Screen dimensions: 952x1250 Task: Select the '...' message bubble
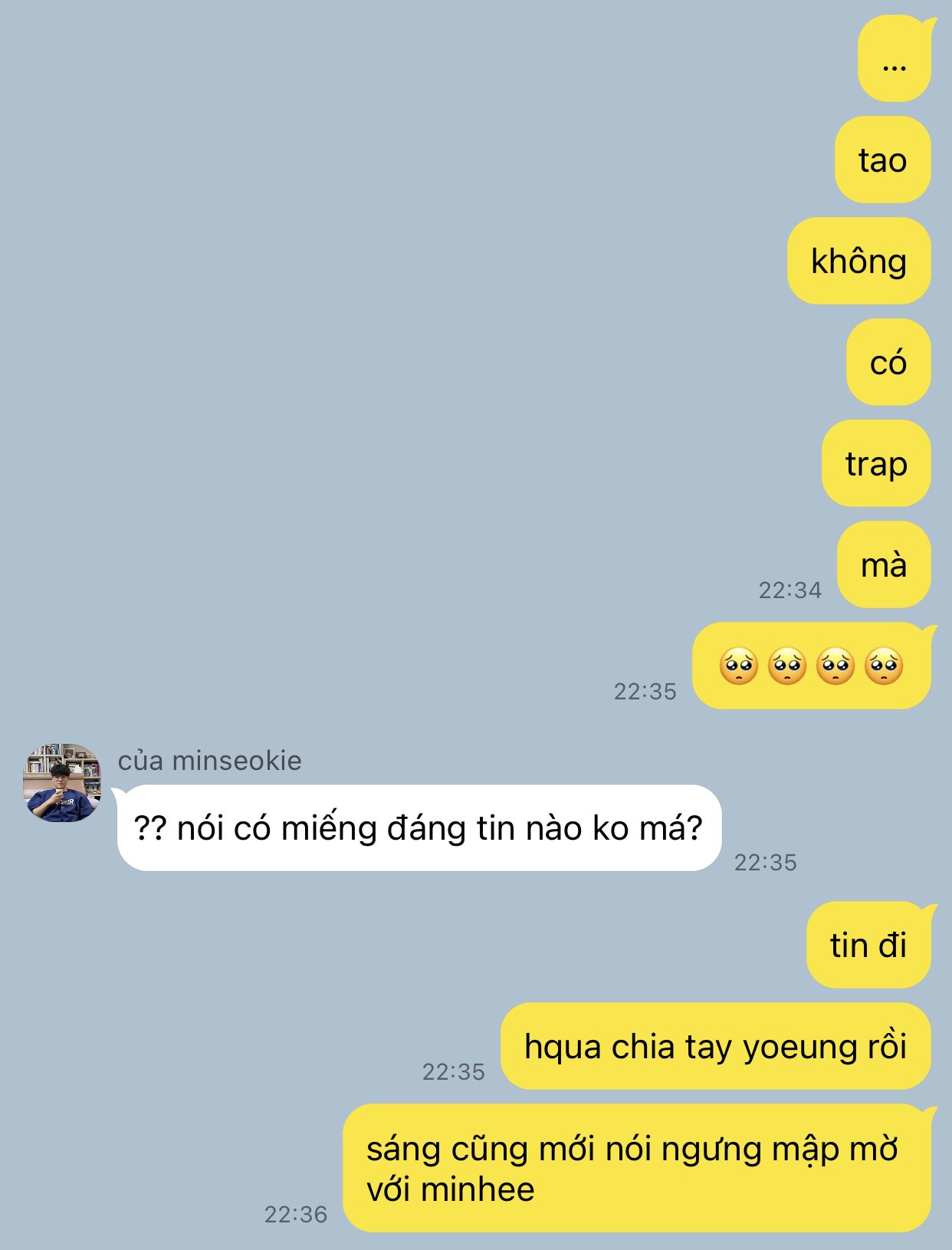(x=895, y=59)
